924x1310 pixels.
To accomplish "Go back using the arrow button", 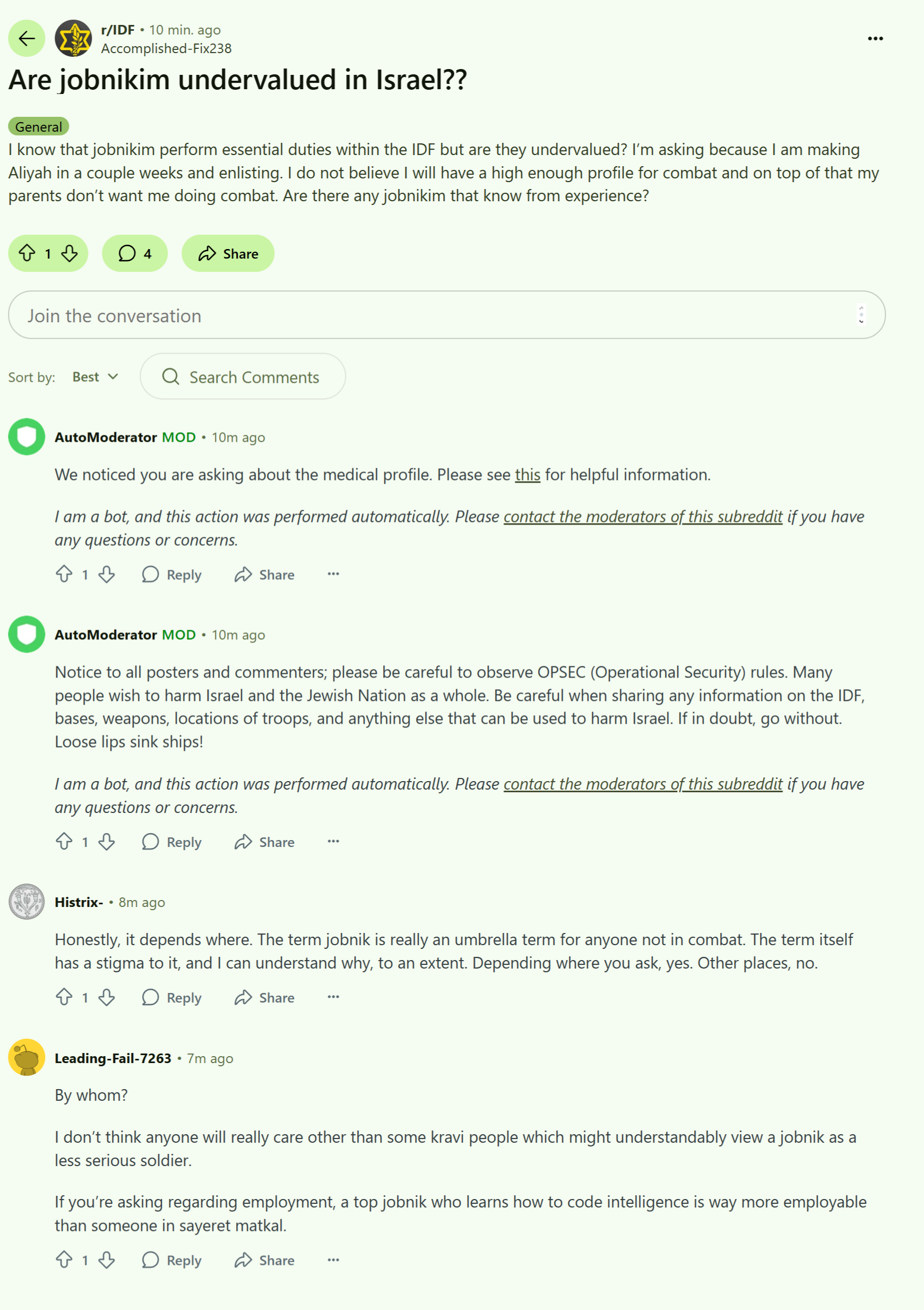I will point(26,38).
